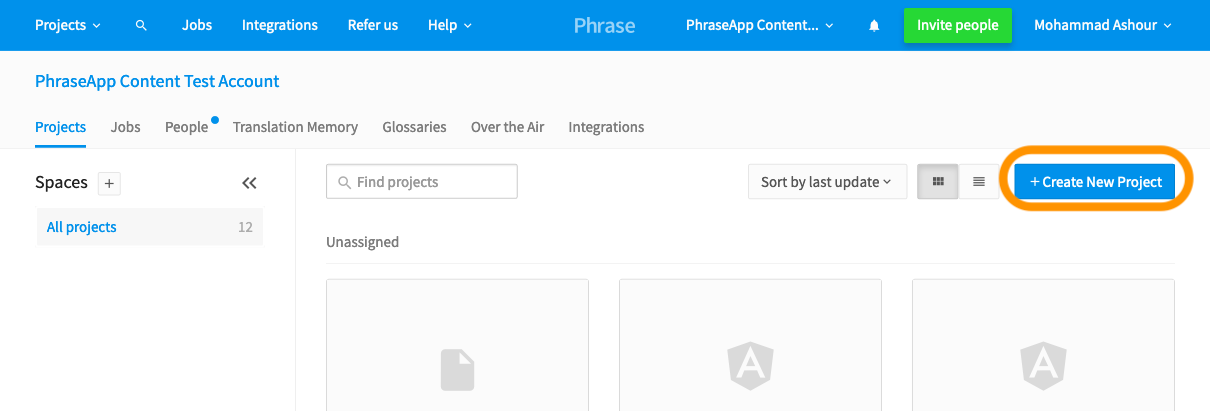
Task: Click Create New Project button
Action: (1095, 182)
